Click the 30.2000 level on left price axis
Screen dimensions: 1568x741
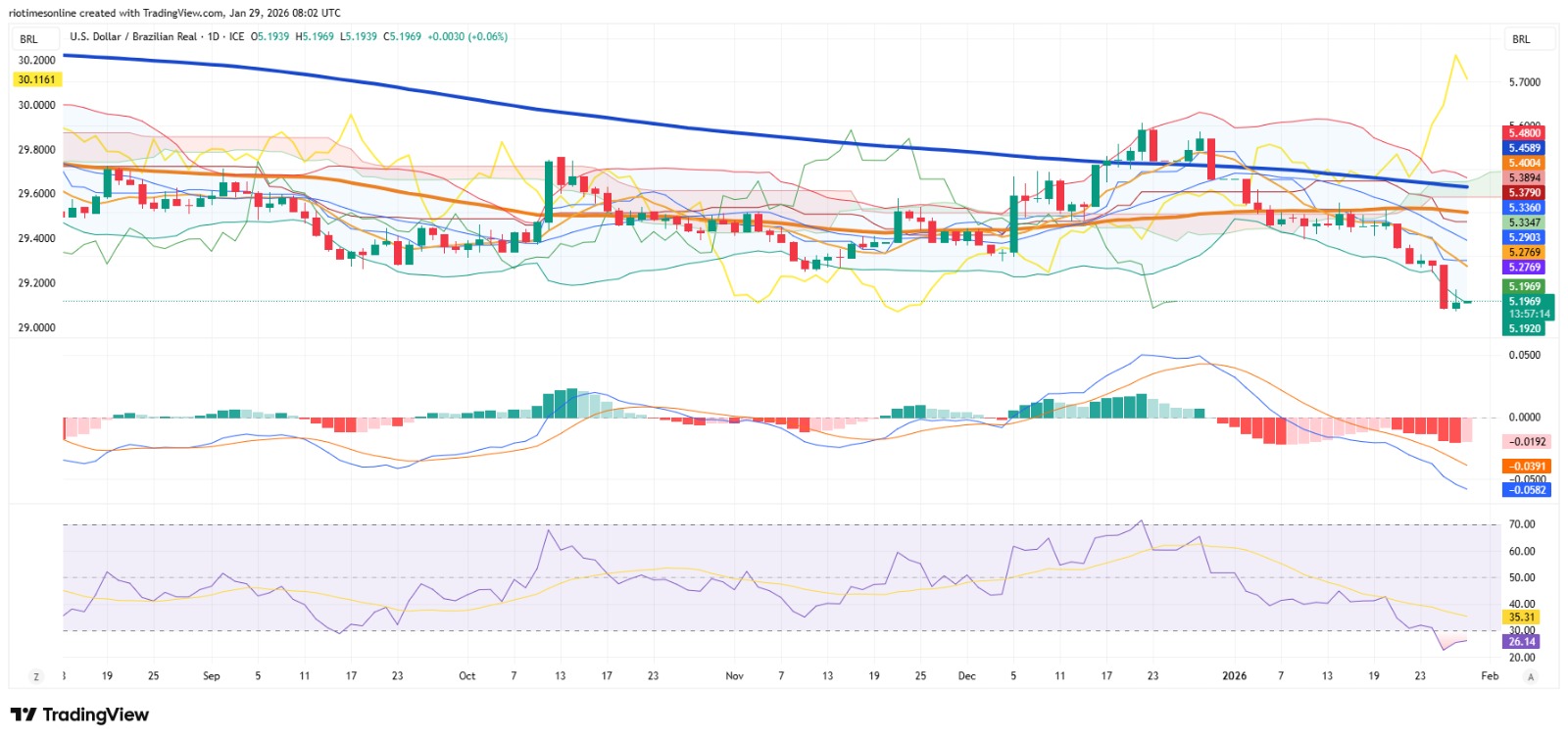pyautogui.click(x=37, y=60)
